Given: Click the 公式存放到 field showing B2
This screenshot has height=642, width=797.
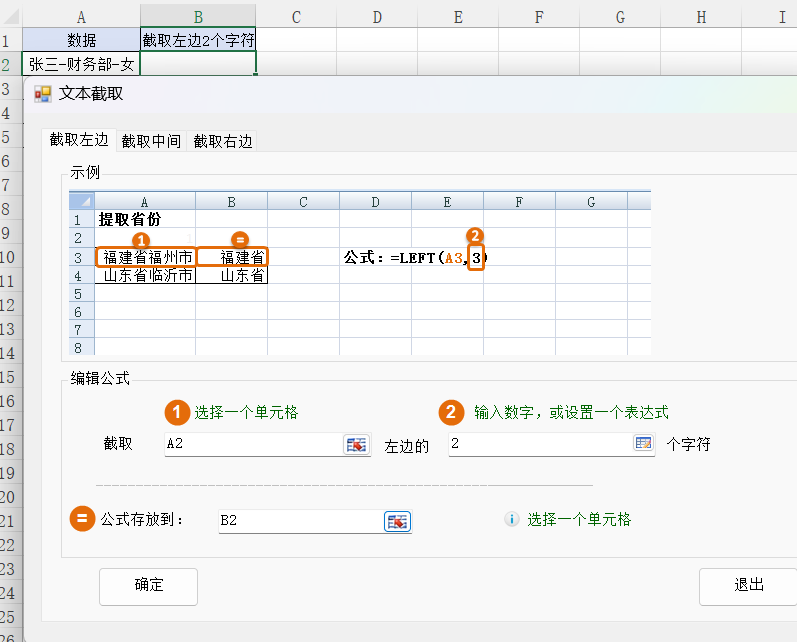Looking at the screenshot, I should [300, 521].
